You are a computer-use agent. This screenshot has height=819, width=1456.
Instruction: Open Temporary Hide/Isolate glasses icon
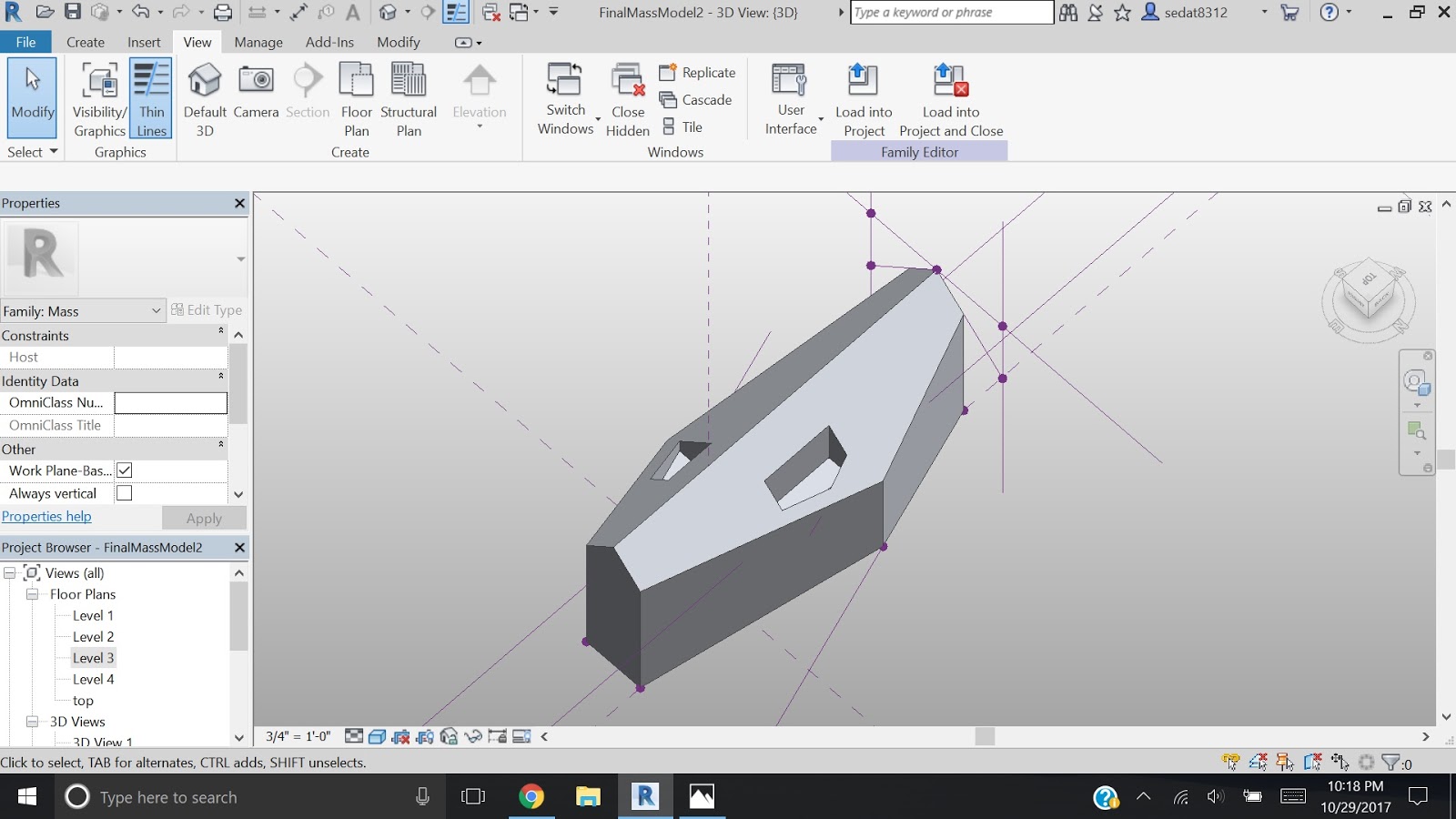click(473, 736)
